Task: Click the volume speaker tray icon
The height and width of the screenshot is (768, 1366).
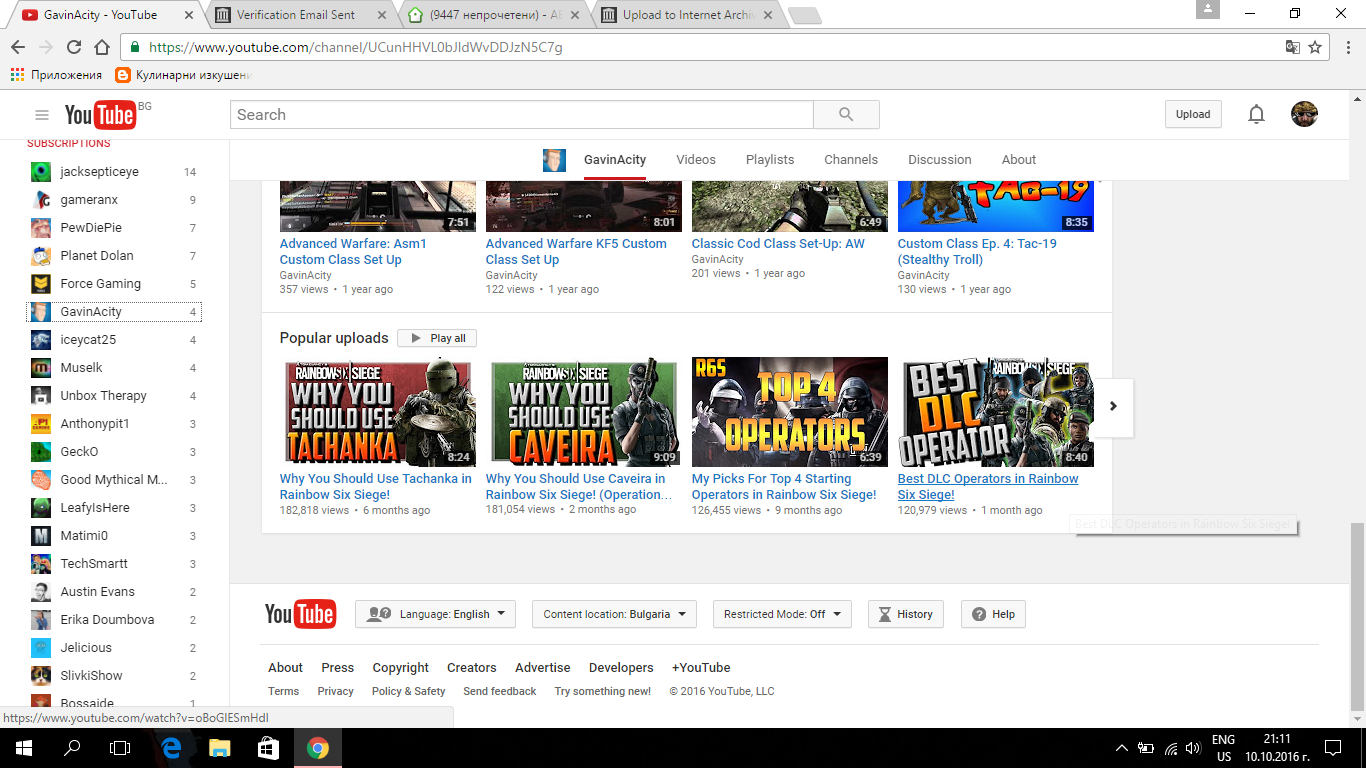Action: point(1192,748)
